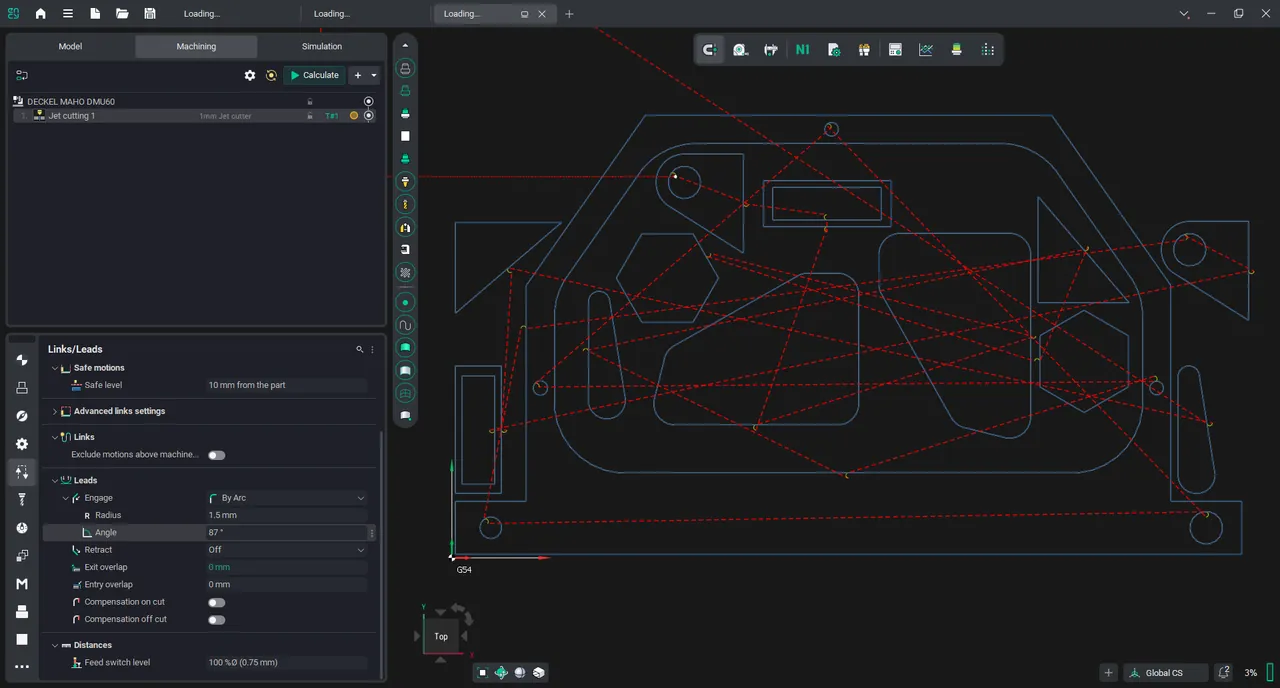1280x688 pixels.
Task: Toggle Exclude motions above machine switch
Action: [216, 455]
